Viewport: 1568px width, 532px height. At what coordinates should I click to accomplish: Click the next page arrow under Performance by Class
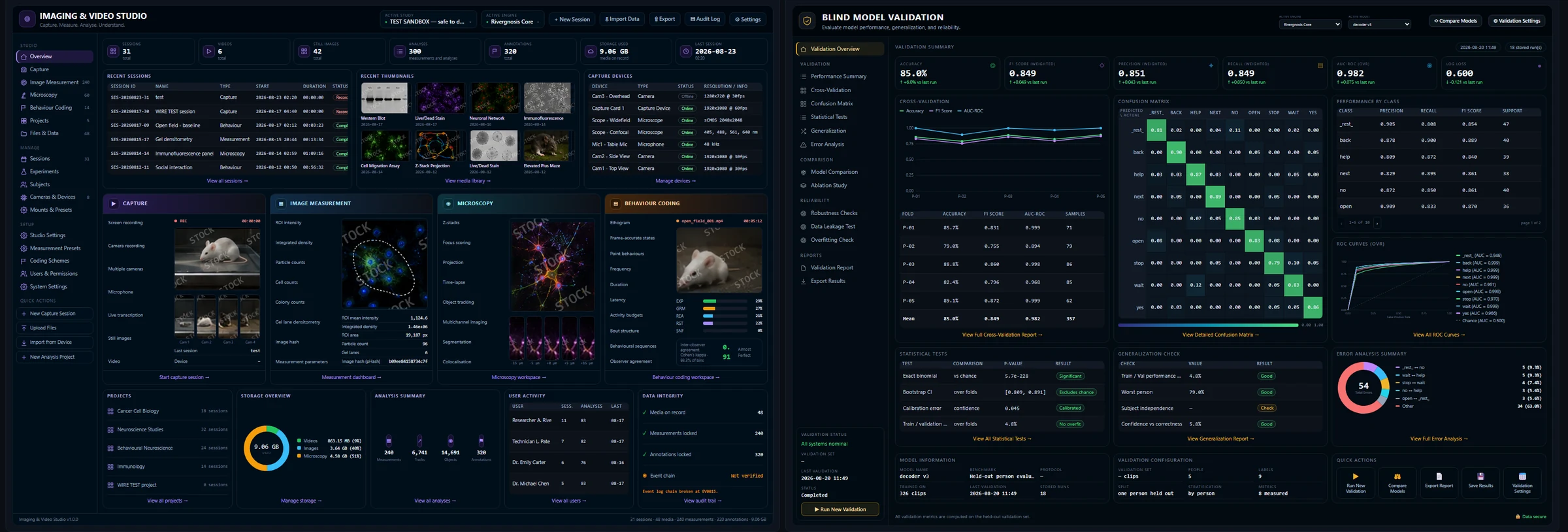coord(1377,223)
